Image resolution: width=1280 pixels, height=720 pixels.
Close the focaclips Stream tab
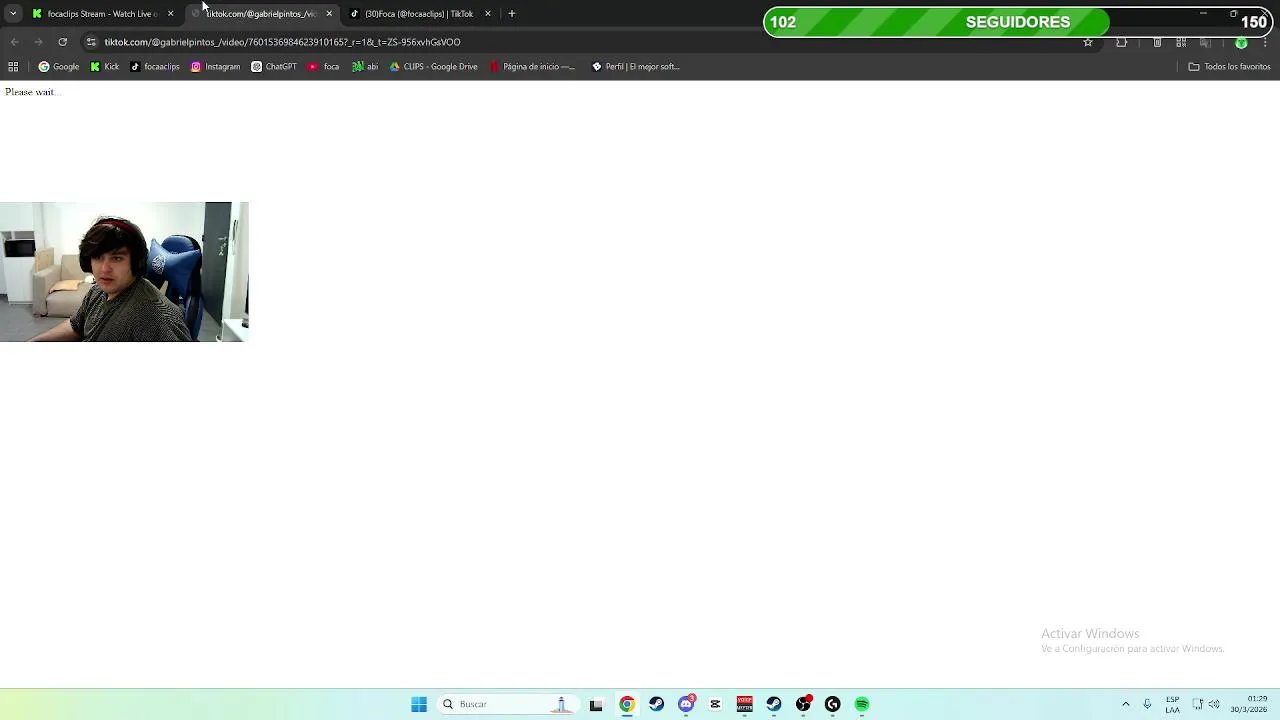coord(170,14)
